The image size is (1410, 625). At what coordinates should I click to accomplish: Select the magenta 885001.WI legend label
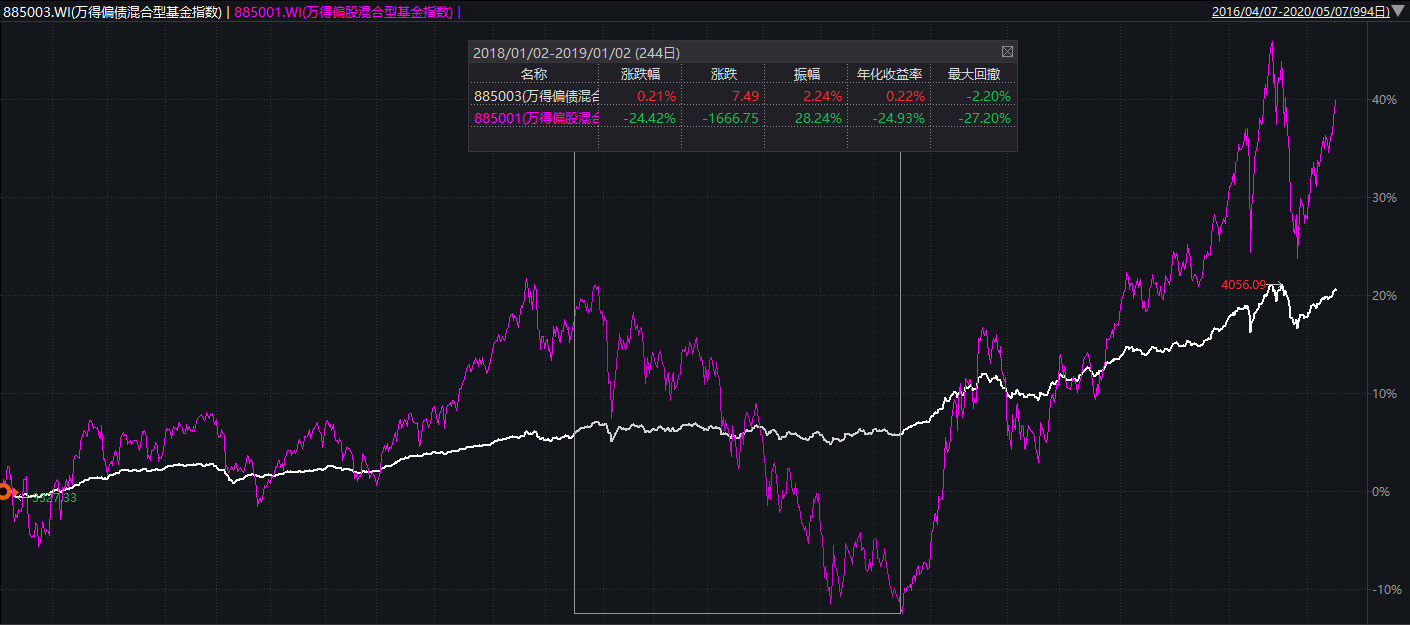[343, 12]
